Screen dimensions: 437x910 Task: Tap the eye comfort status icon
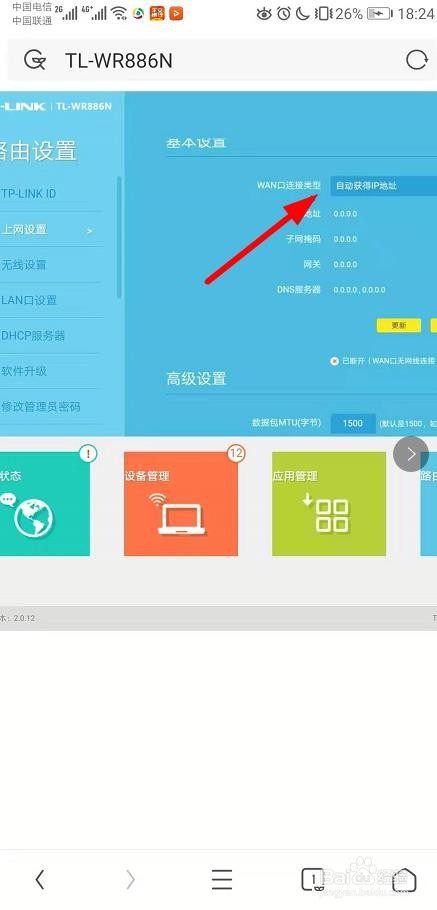[264, 13]
